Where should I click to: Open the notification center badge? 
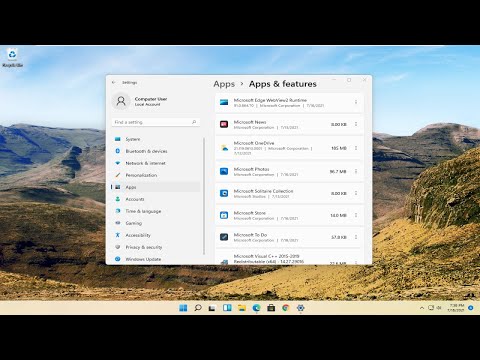pyautogui.click(x=471, y=308)
